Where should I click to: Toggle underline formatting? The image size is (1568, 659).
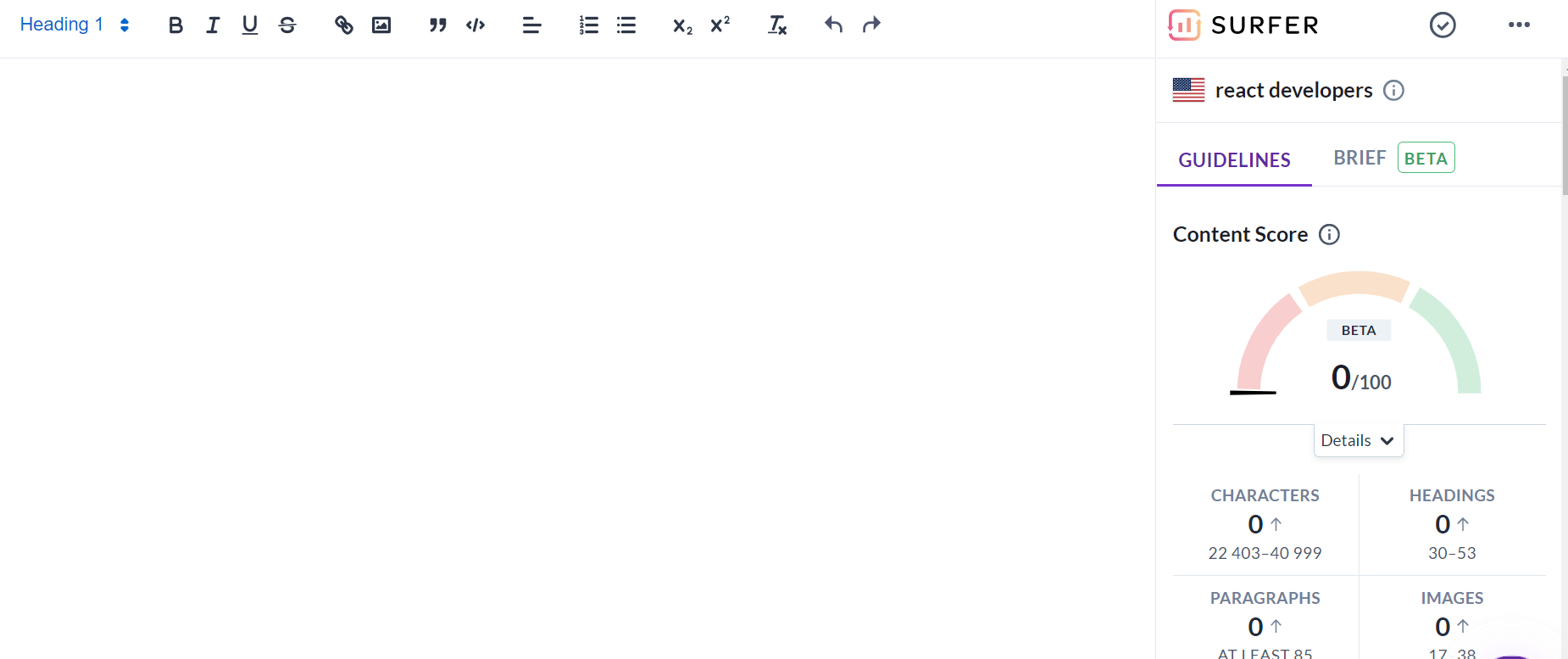click(250, 25)
